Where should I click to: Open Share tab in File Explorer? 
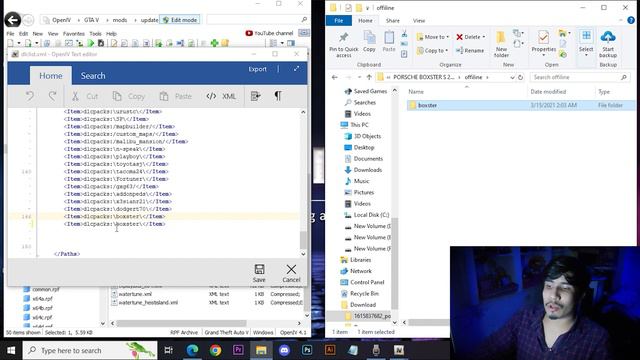point(393,20)
